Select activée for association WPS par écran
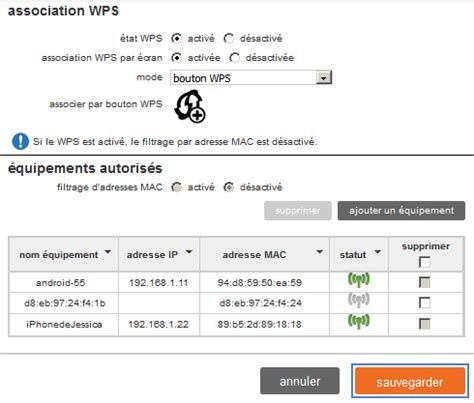Viewport: 474px width, 403px height. [176, 58]
